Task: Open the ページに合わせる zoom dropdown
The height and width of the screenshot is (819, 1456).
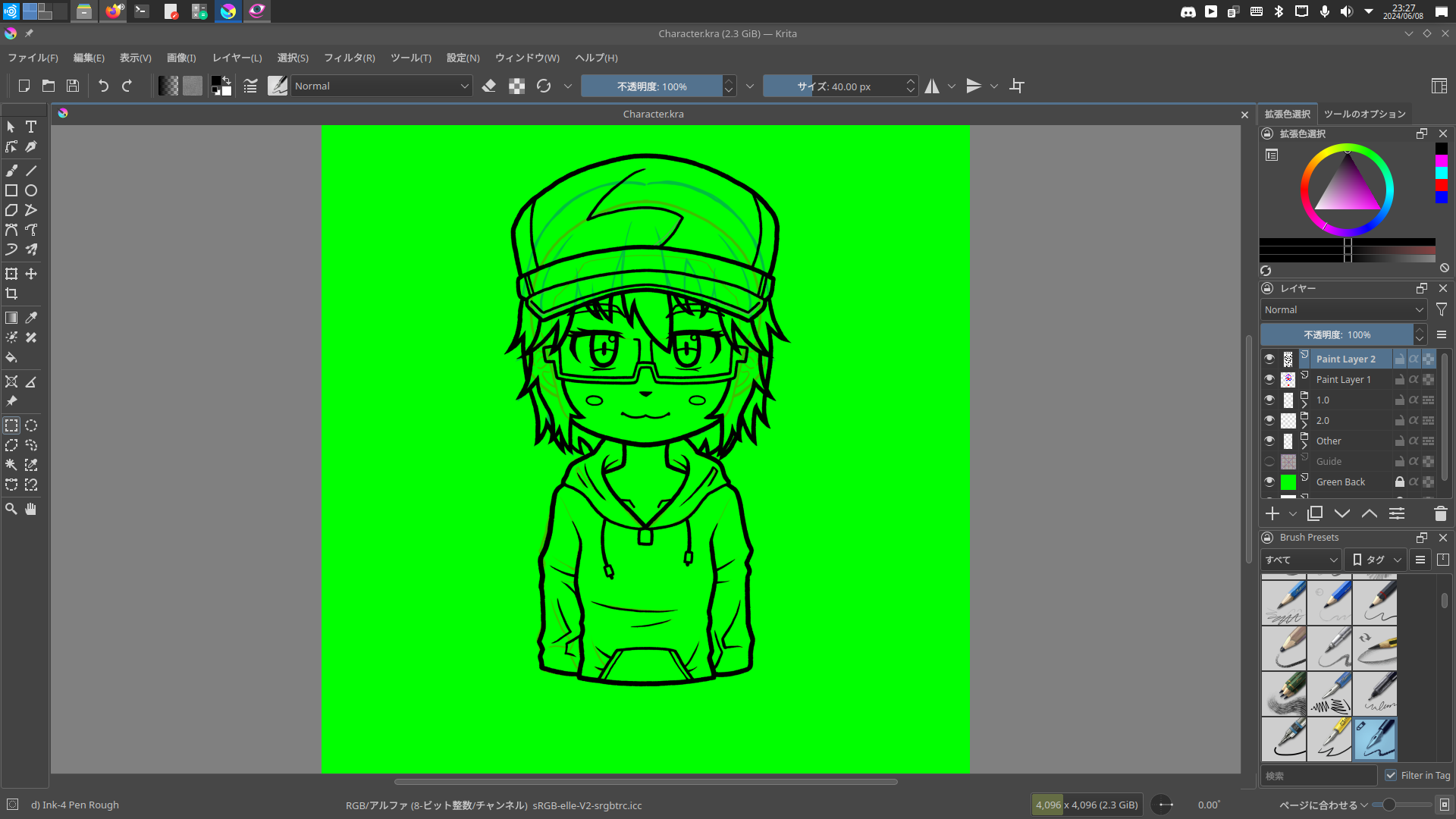Action: [x=1323, y=805]
